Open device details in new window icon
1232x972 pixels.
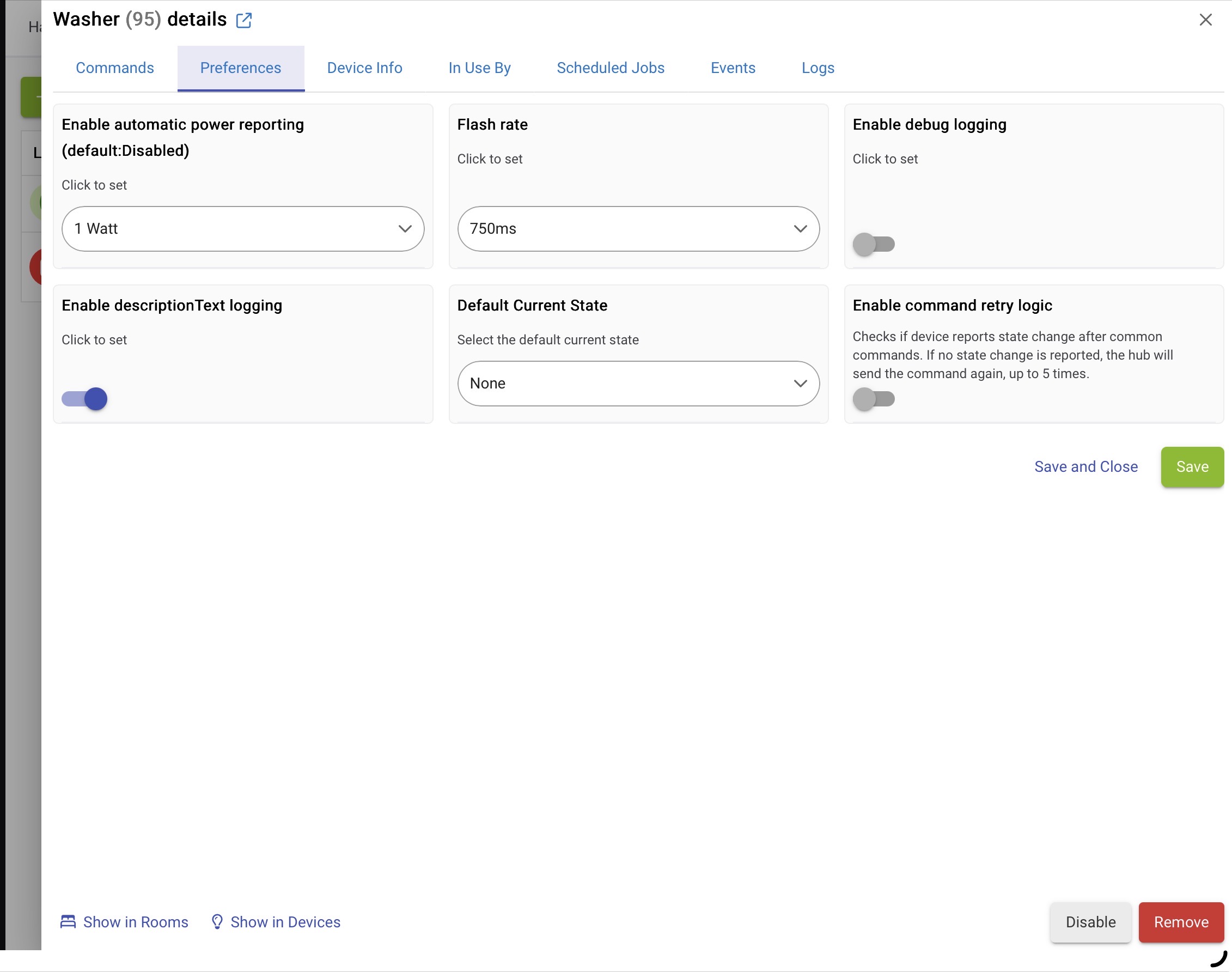(243, 21)
